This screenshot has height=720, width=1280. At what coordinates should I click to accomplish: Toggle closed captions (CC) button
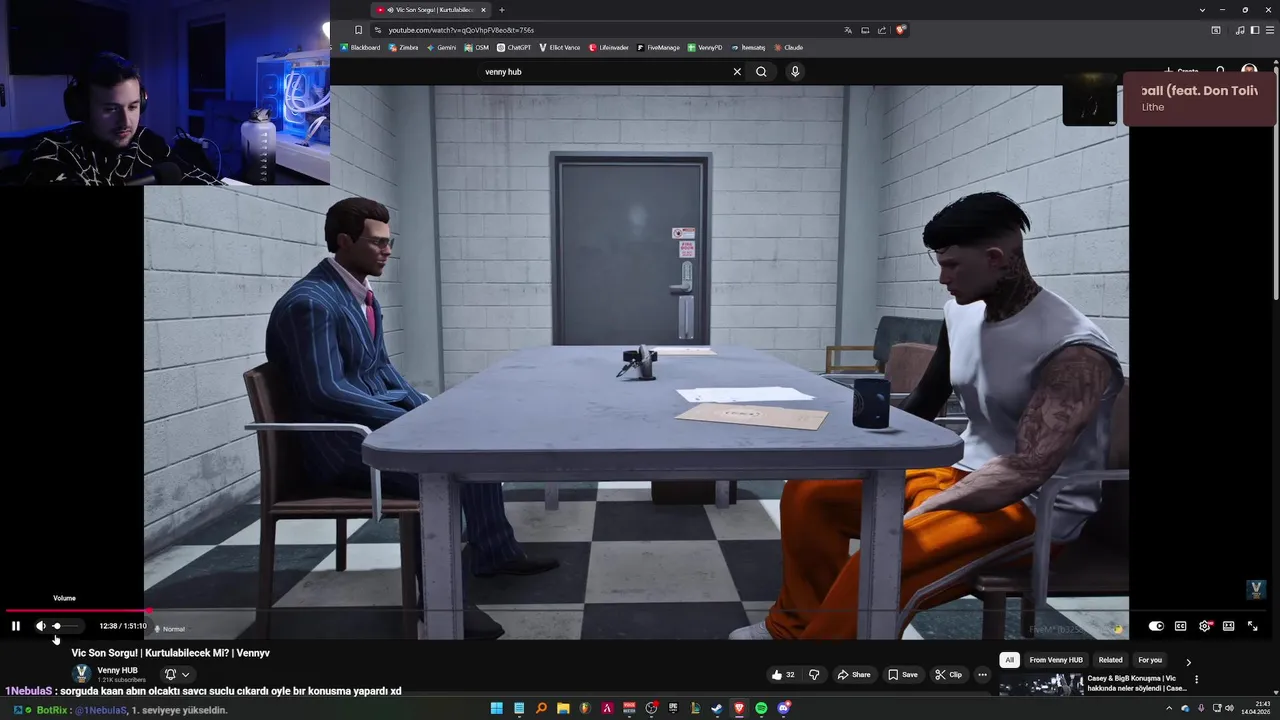(x=1180, y=626)
